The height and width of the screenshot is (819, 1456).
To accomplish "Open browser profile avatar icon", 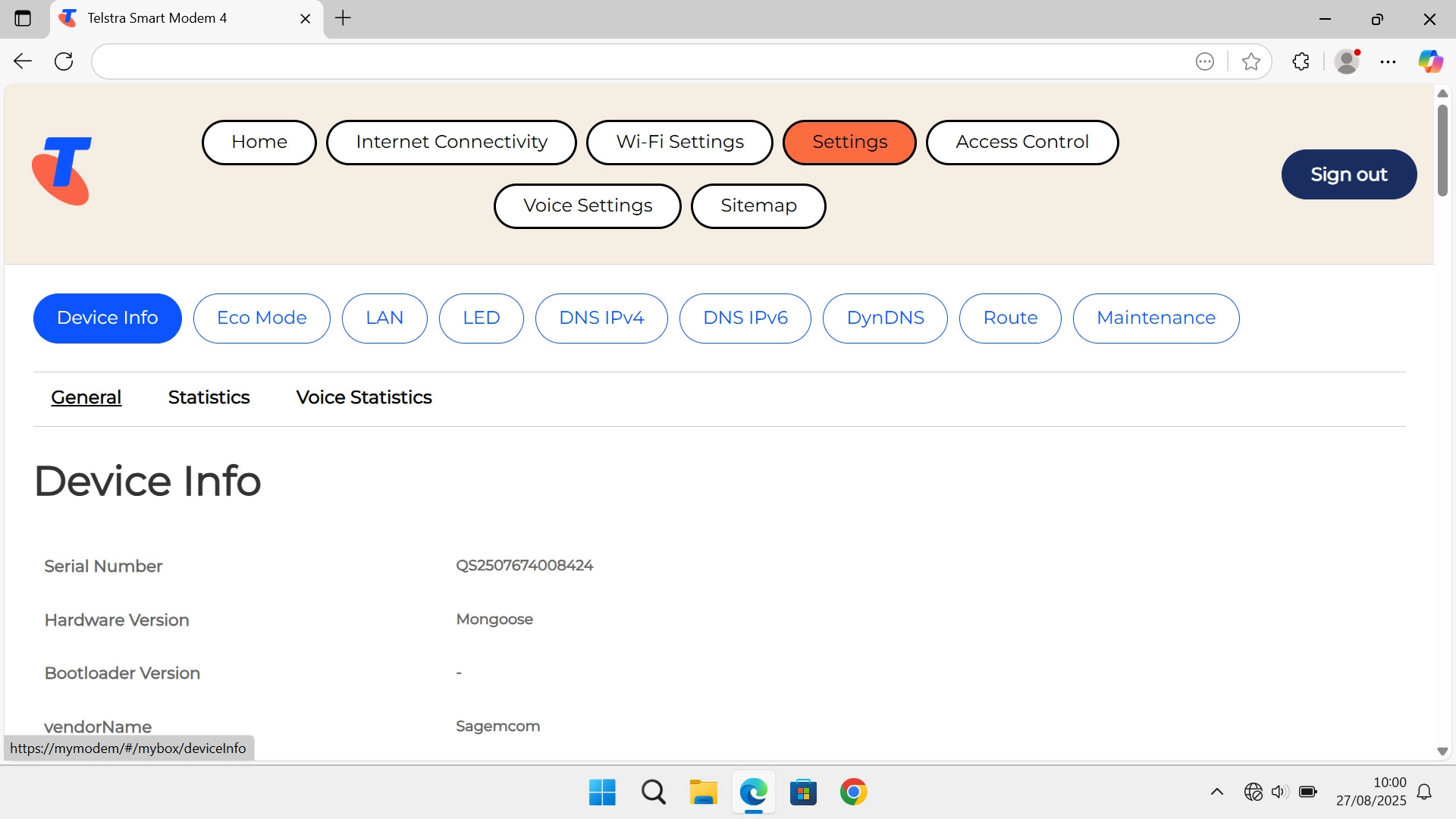I will (1347, 61).
